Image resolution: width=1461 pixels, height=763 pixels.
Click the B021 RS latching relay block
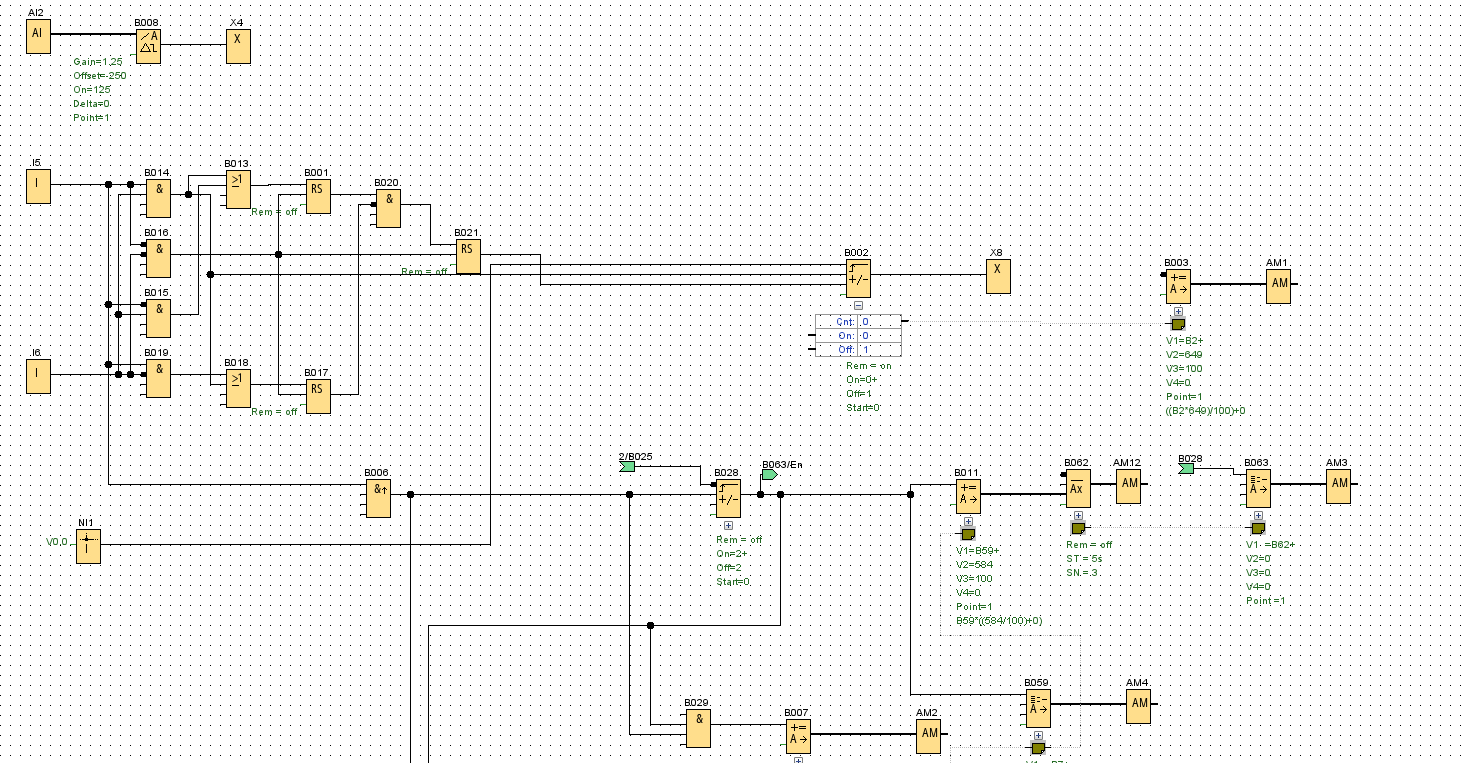coord(467,256)
